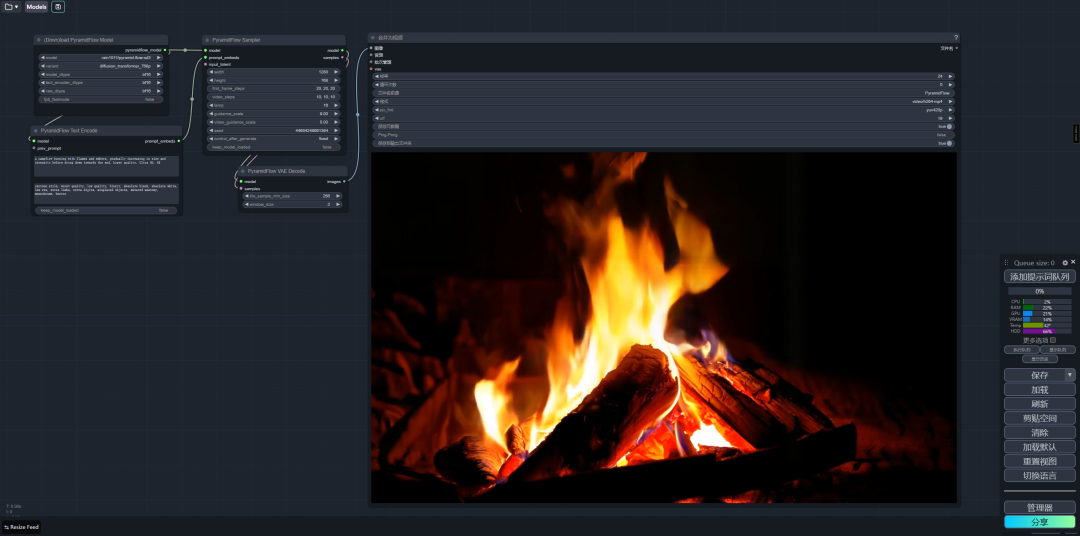Edit the filename prefix PyramidFlow field

click(663, 93)
